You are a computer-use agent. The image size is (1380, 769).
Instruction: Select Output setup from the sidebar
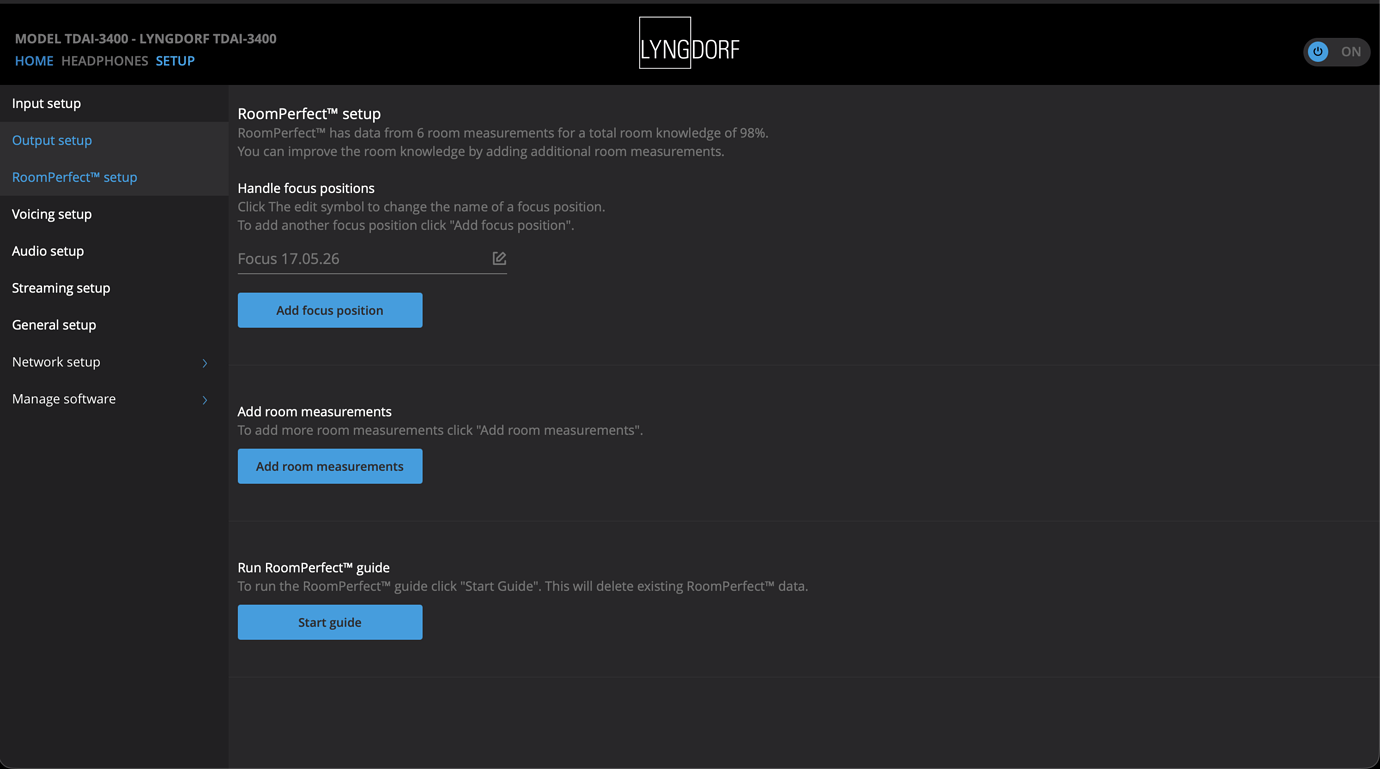[114, 140]
